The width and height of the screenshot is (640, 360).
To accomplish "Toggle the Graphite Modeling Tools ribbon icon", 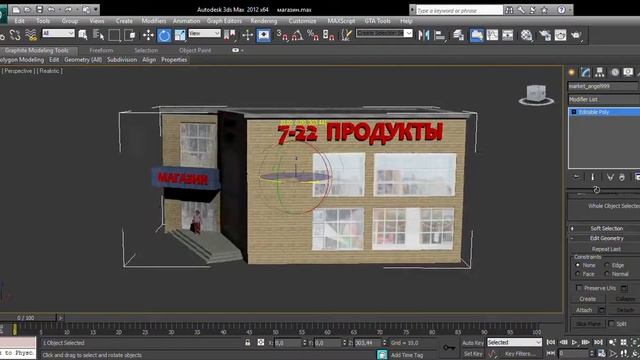I will (477, 36).
